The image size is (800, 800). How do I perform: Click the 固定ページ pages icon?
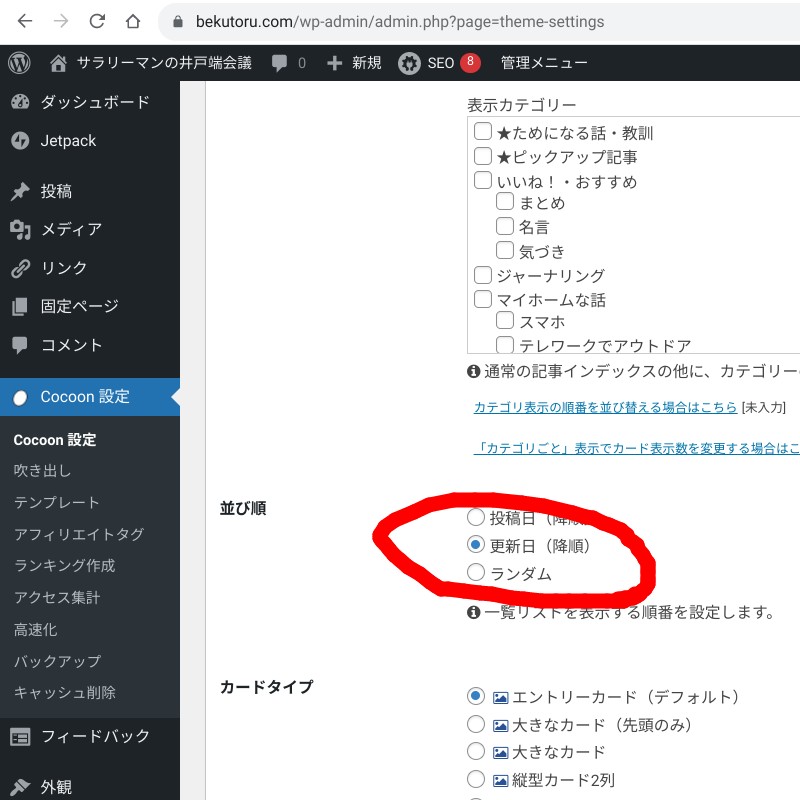click(20, 307)
